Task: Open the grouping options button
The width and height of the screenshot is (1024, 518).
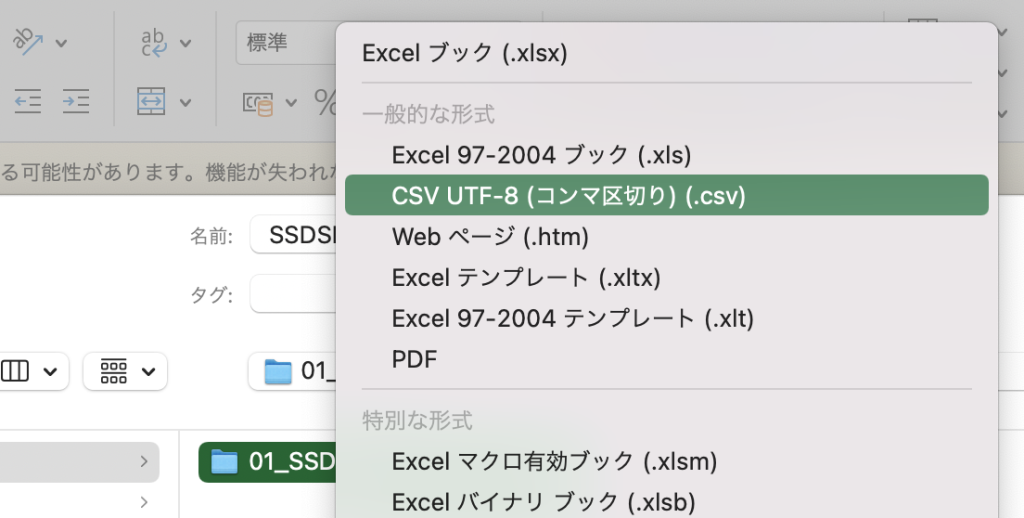Action: click(x=125, y=371)
